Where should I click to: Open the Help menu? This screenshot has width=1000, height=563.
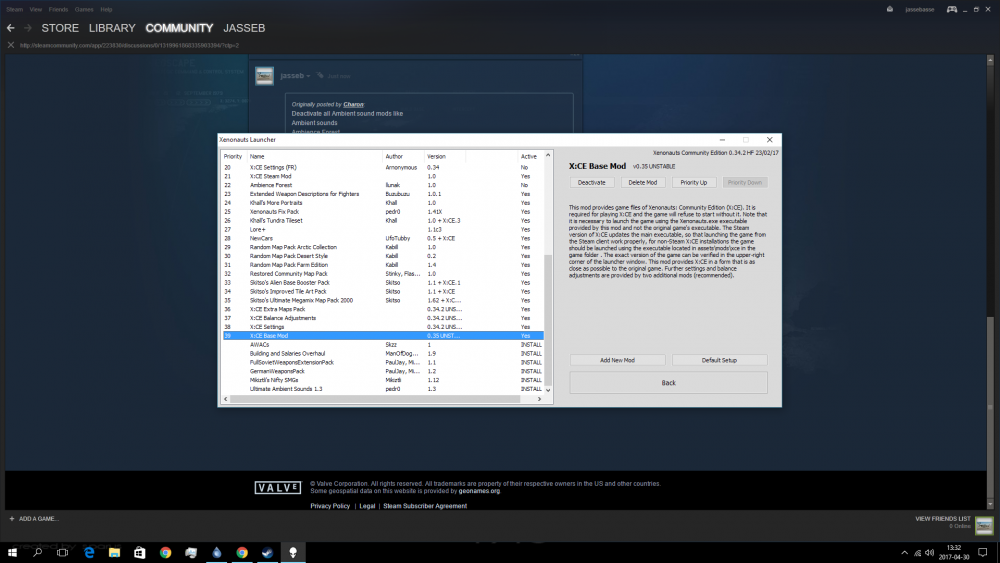click(x=107, y=10)
